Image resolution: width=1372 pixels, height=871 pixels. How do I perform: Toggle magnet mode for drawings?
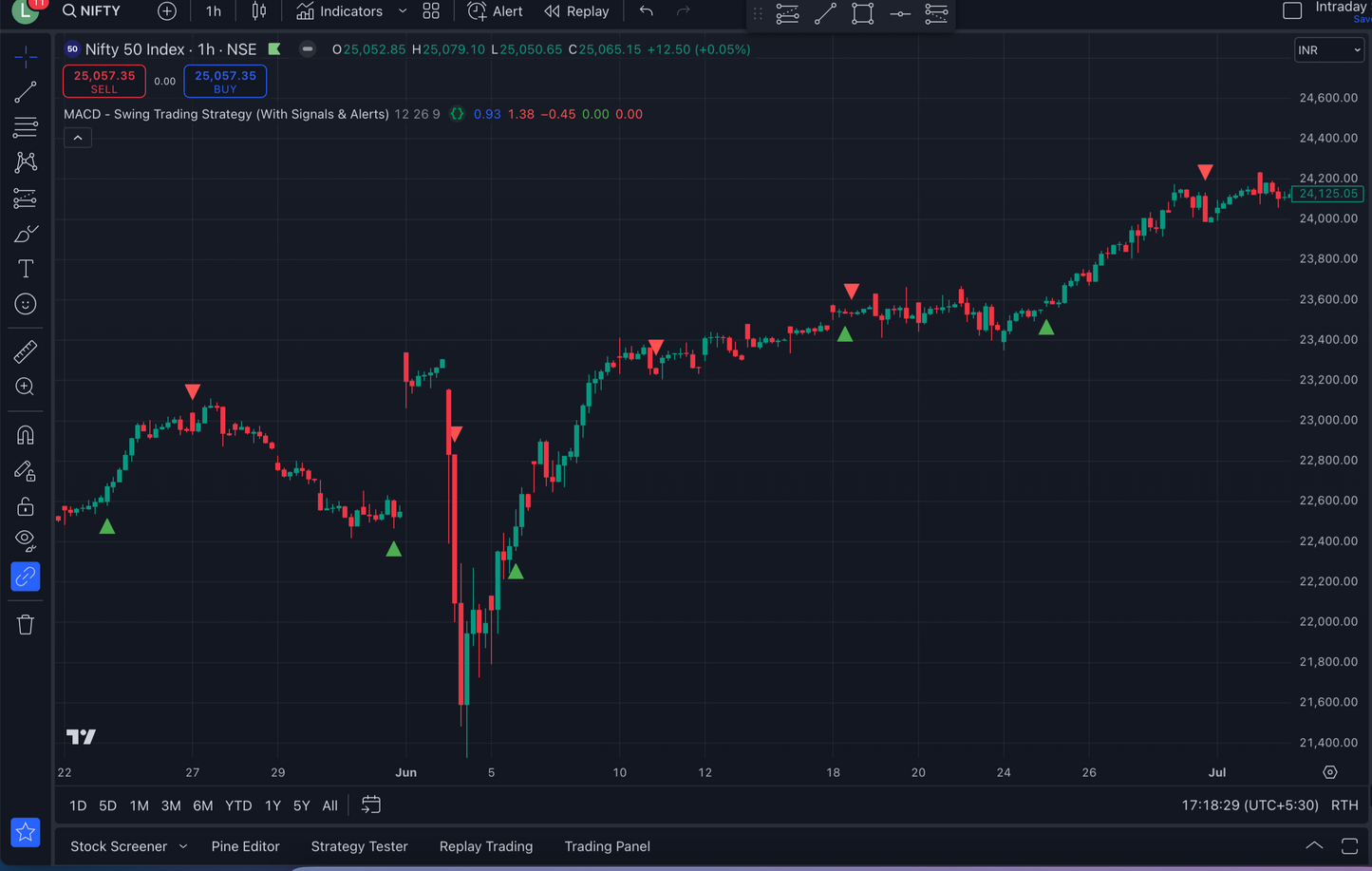26,435
